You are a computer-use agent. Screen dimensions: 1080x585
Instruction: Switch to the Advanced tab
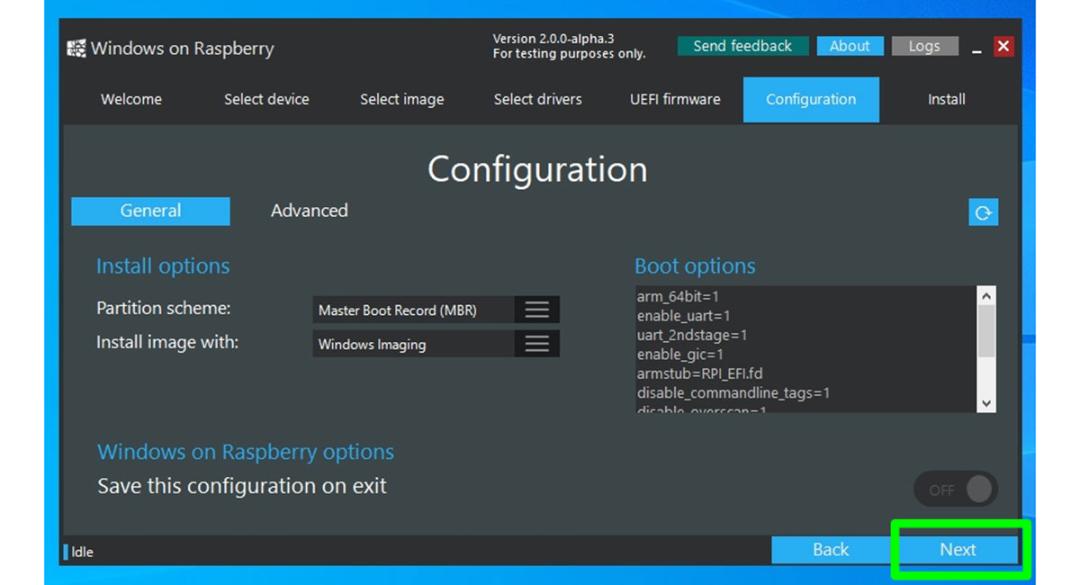[x=309, y=211]
